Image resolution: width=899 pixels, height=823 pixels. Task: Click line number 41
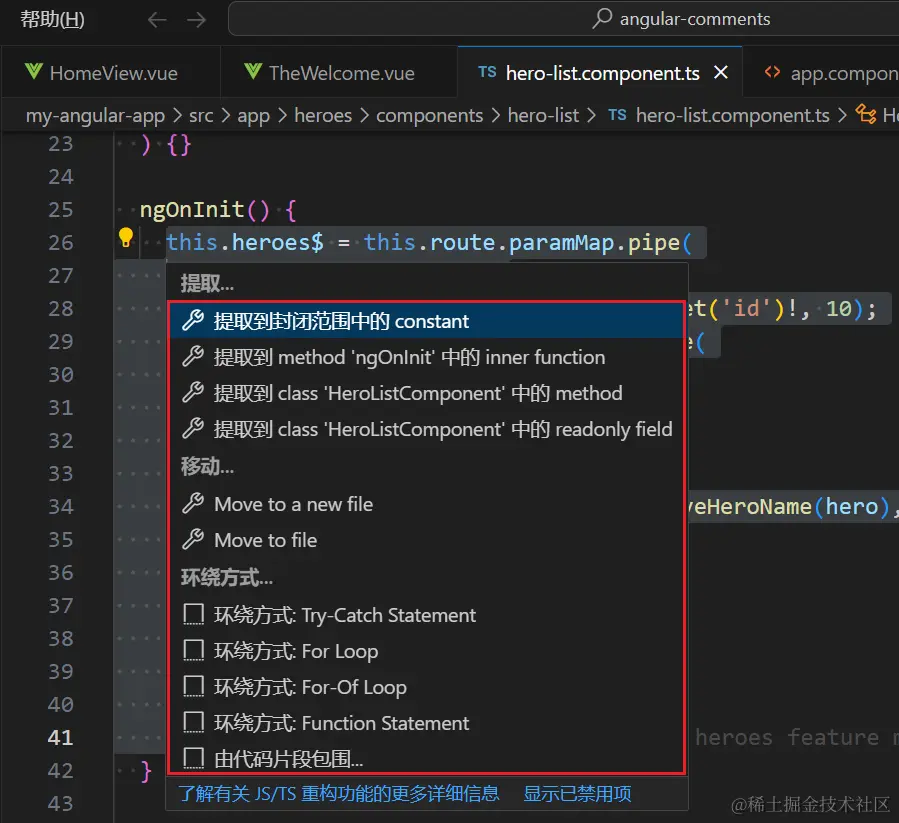61,737
